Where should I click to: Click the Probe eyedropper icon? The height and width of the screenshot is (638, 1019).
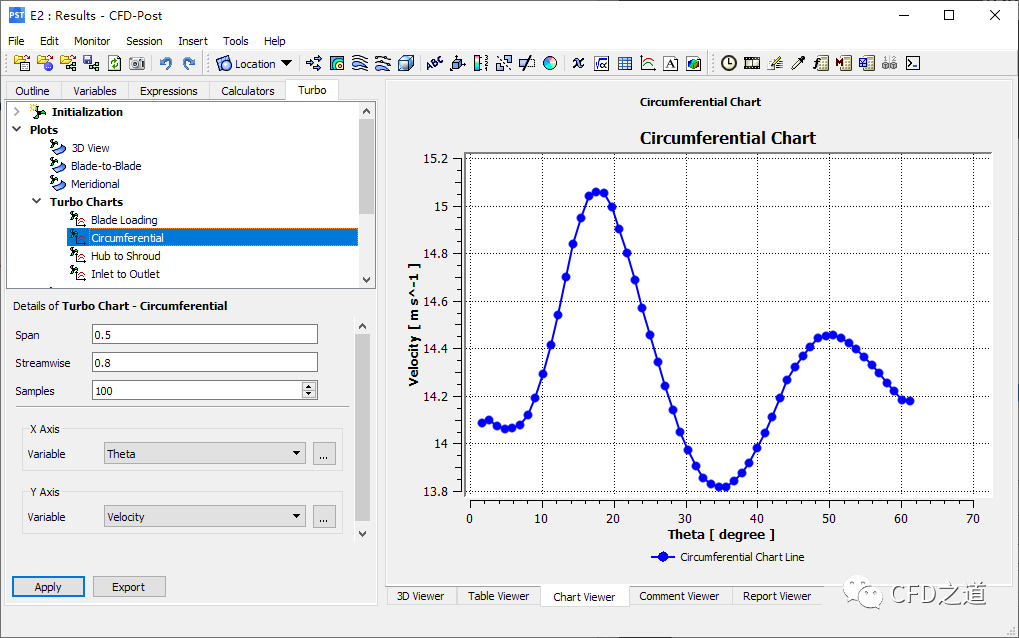pos(798,63)
